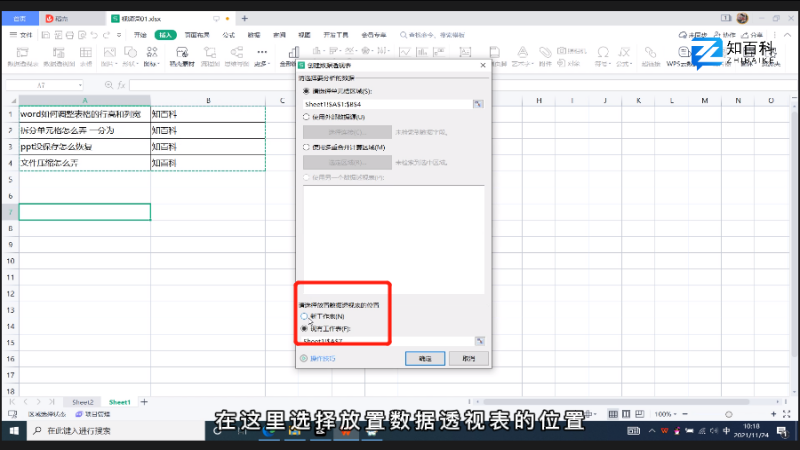Screen dimensions: 800x450
Task: Select the 'Existing worksheet' radio option
Action: [306, 327]
